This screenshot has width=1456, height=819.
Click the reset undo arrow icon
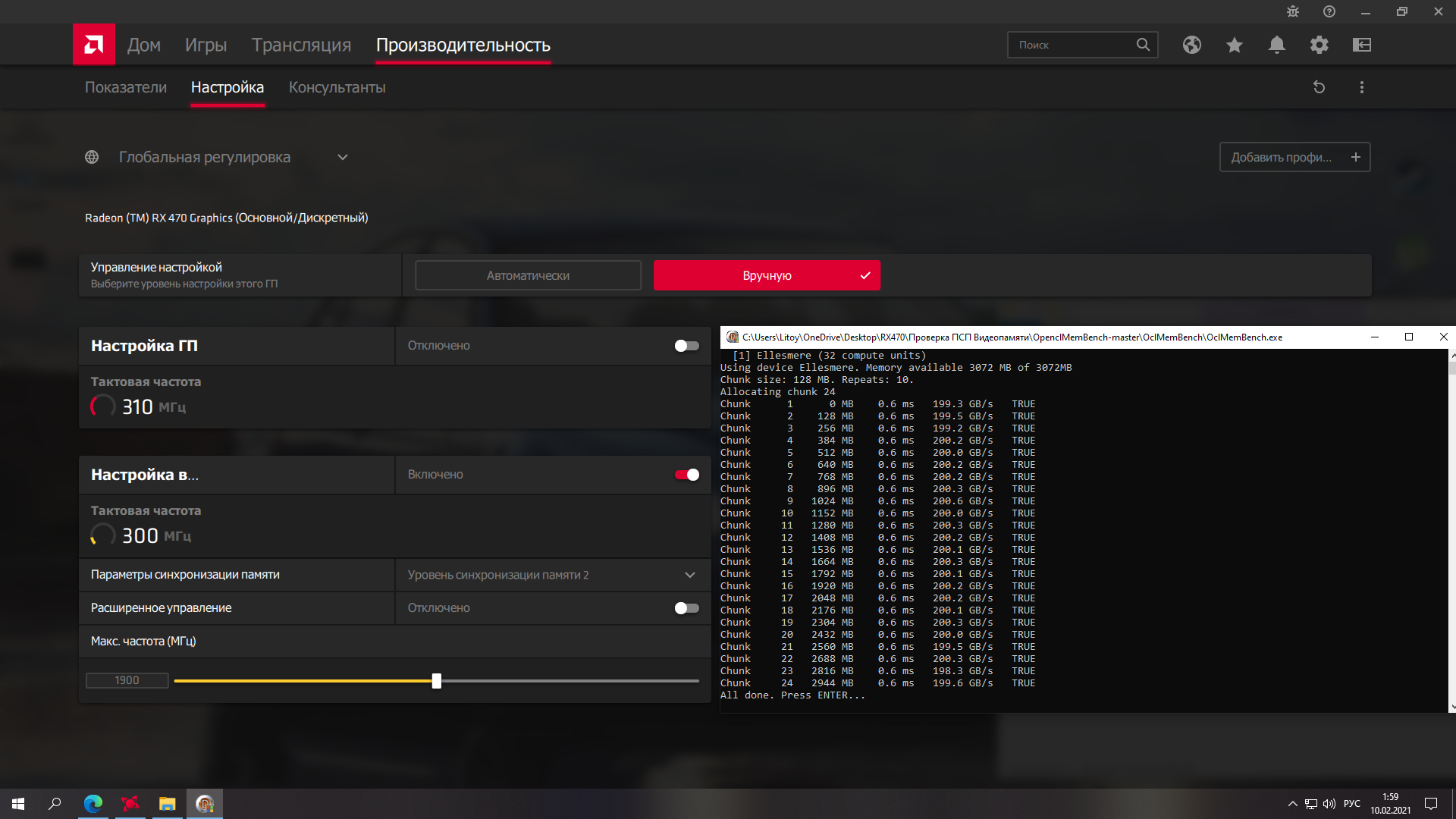tap(1319, 87)
